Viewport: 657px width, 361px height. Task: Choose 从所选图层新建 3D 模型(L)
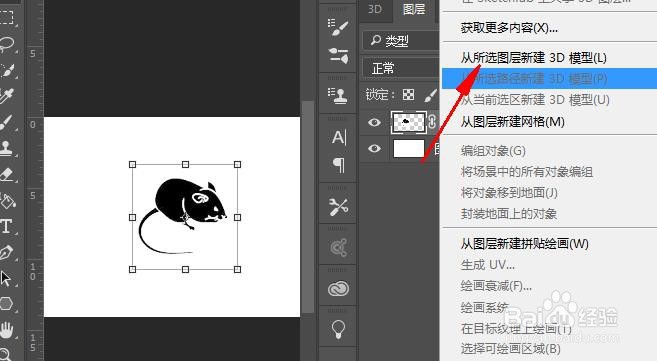(x=533, y=58)
